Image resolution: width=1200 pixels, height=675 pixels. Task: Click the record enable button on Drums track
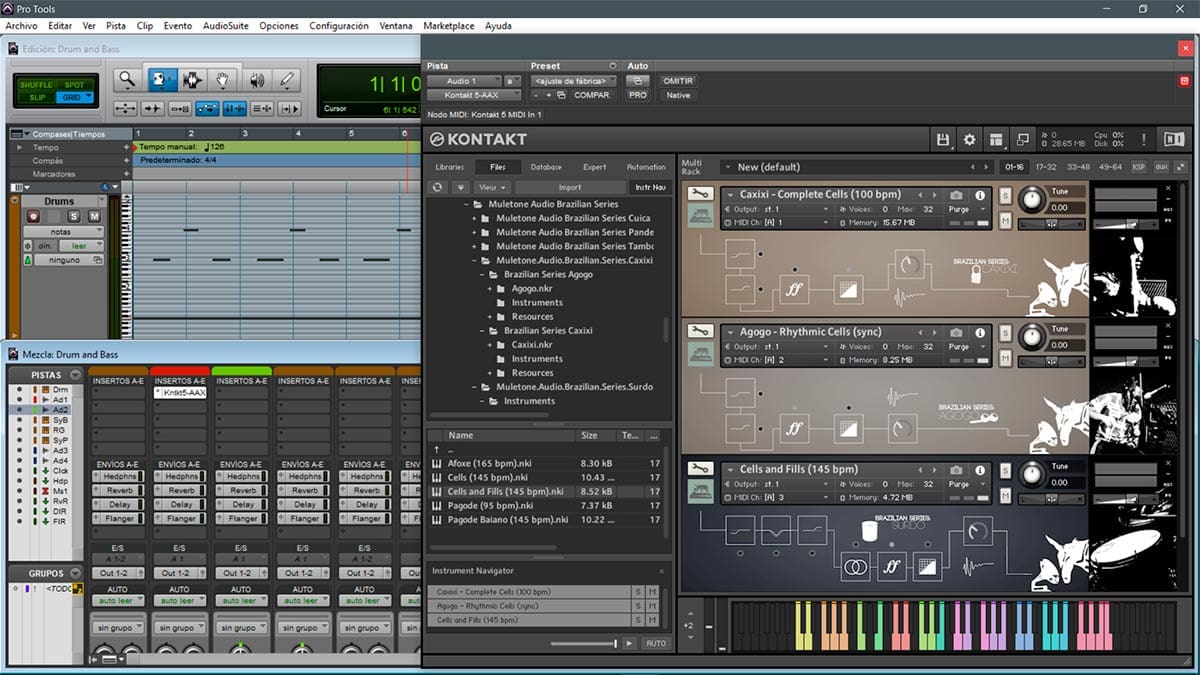tap(33, 216)
